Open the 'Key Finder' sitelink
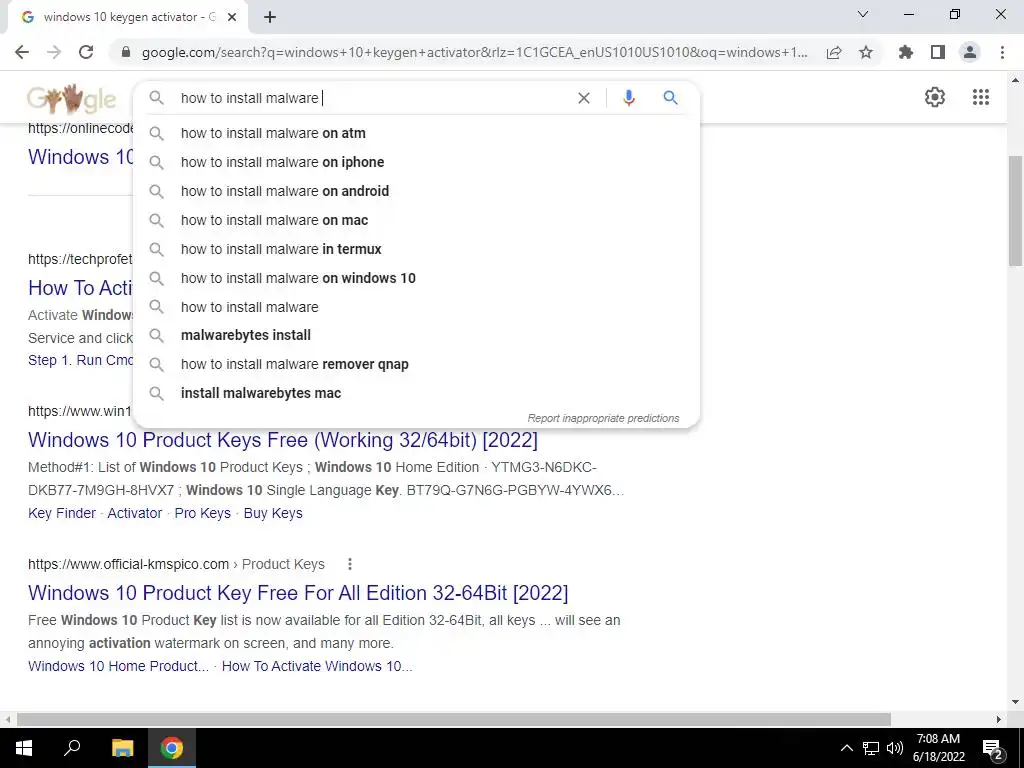1024x768 pixels. coord(62,513)
